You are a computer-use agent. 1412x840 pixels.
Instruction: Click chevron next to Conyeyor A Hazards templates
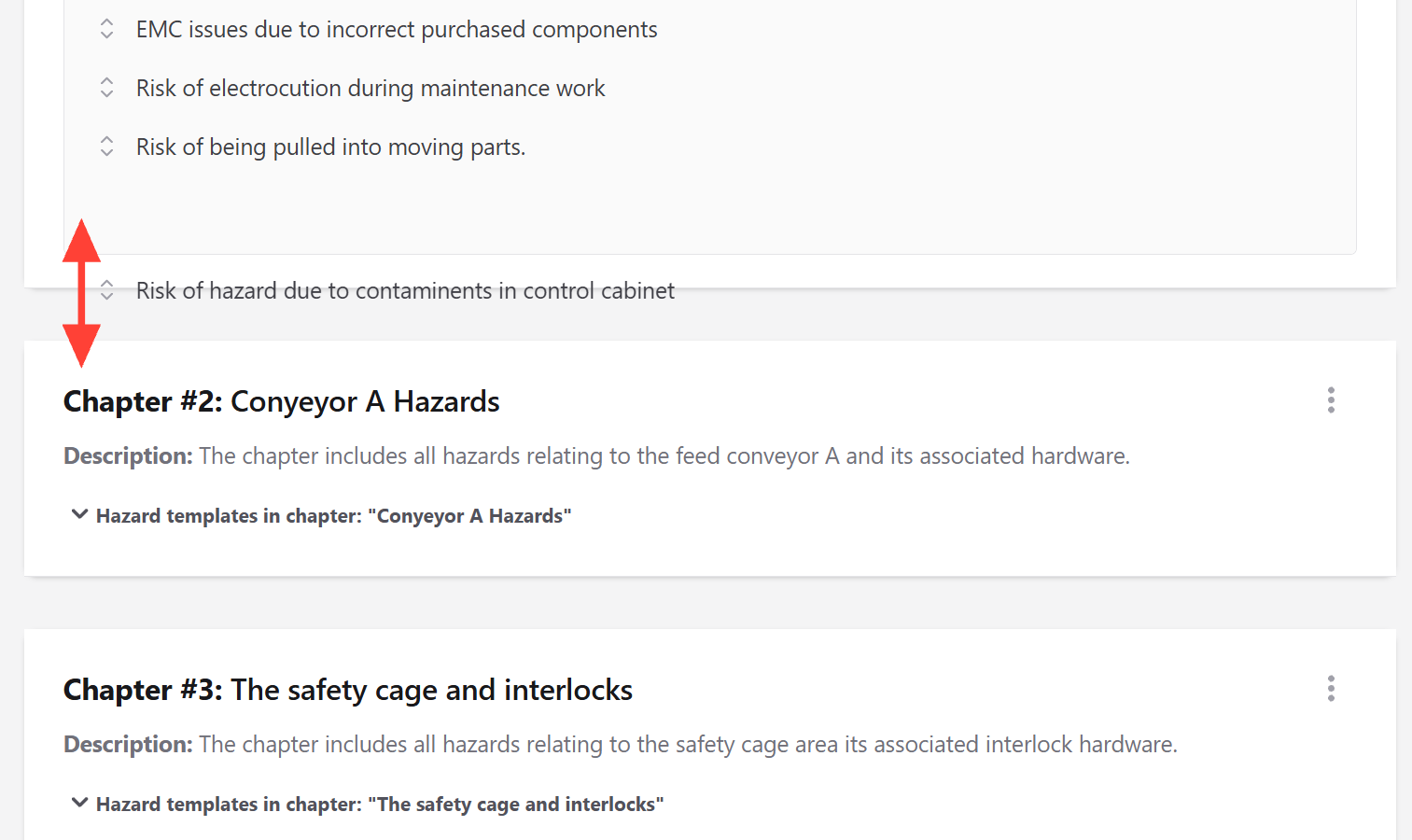[80, 515]
